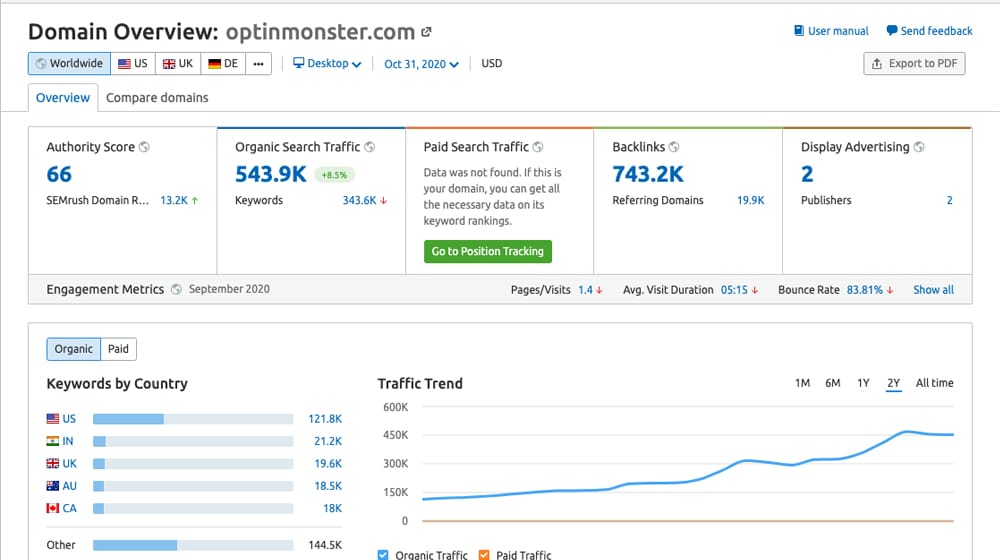Switch keywords view to Paid
This screenshot has height=560, width=1000.
[118, 349]
